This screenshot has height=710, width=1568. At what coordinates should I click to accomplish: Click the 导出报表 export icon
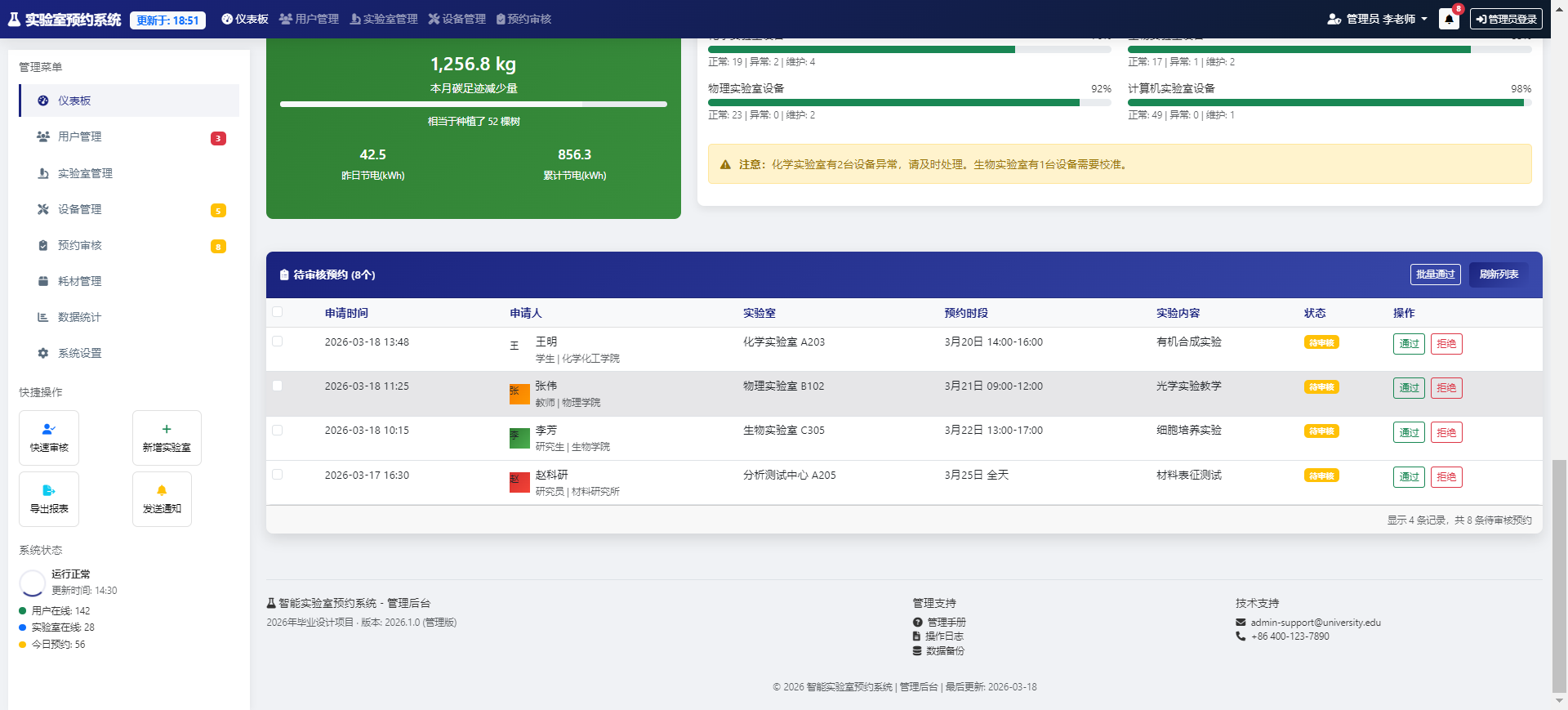(49, 490)
